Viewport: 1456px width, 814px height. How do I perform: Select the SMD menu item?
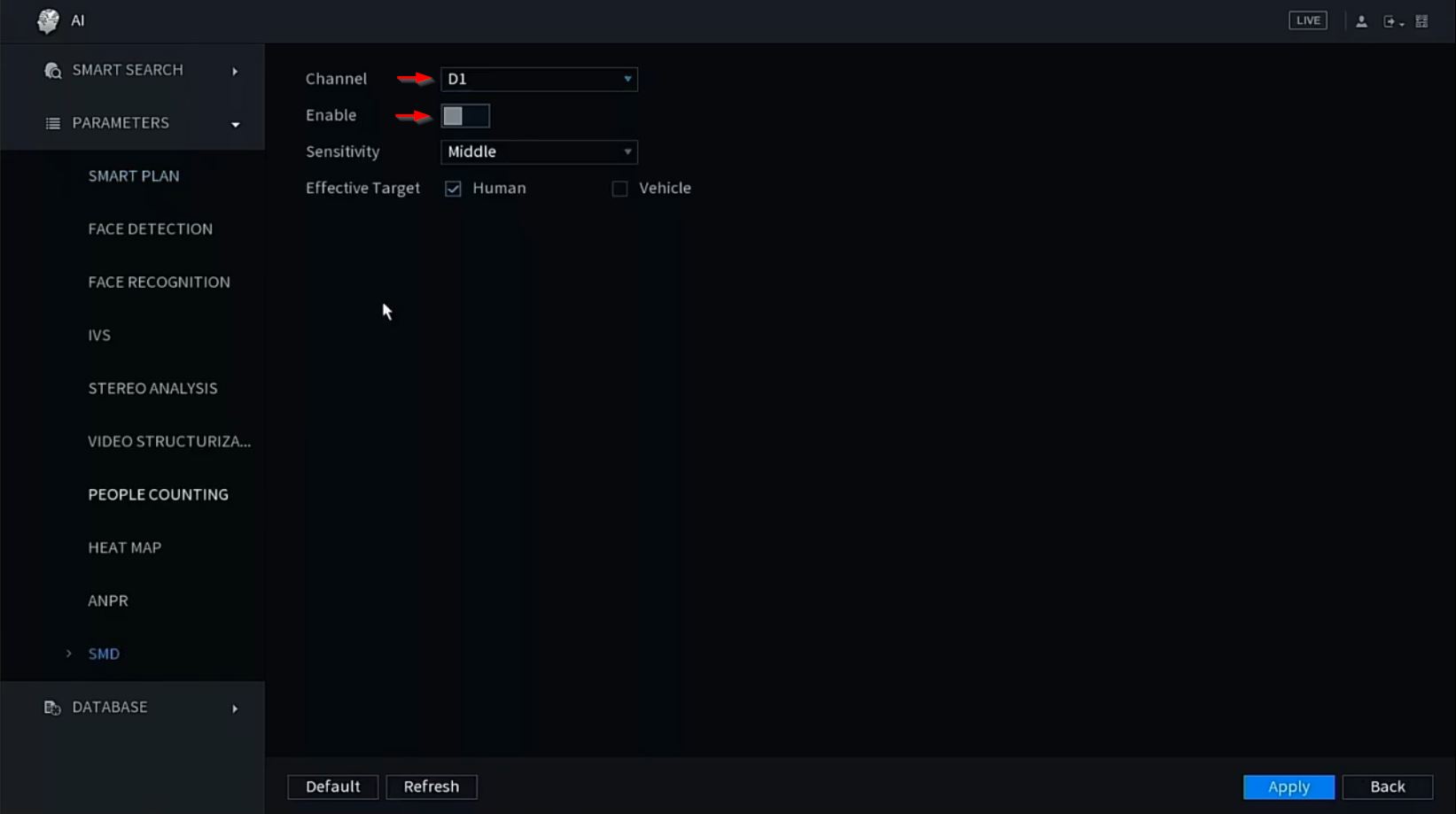point(104,655)
